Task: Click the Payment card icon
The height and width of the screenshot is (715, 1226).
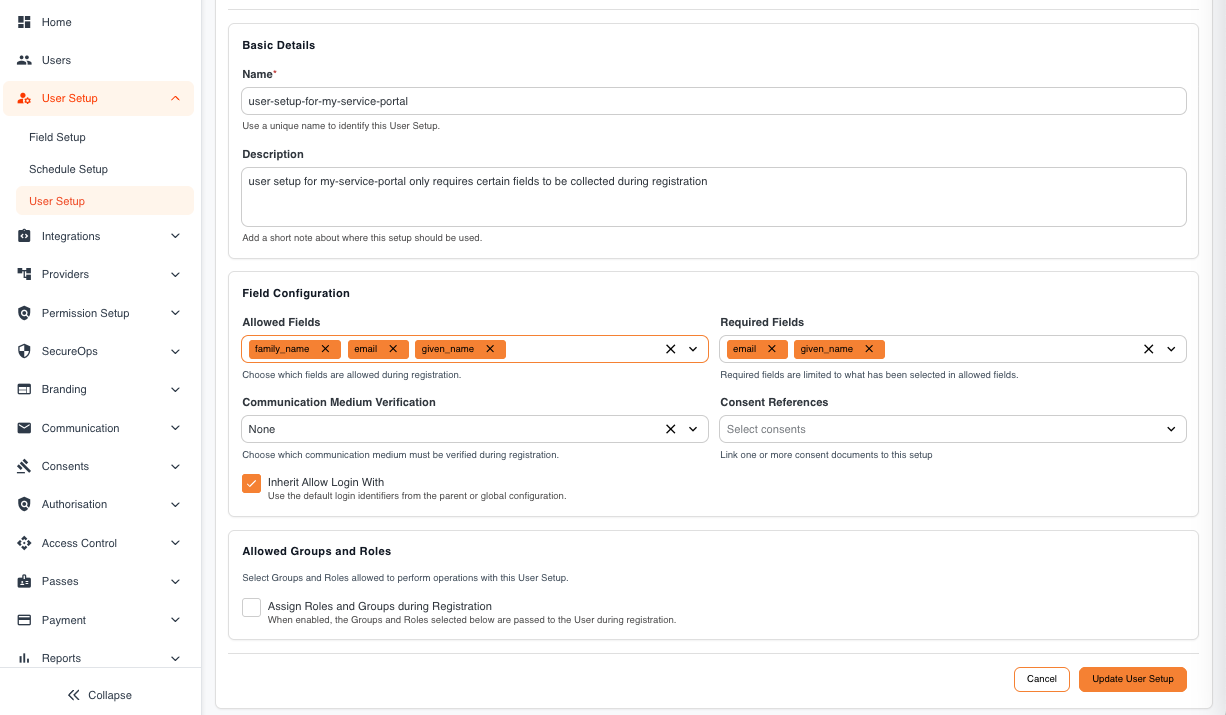Action: click(24, 620)
